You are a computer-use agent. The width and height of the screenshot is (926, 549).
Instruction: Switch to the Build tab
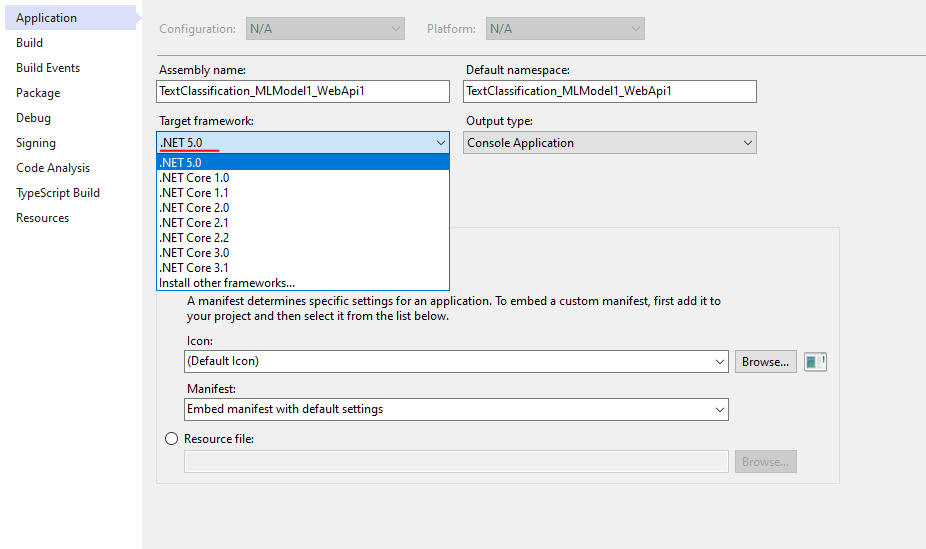71,43
